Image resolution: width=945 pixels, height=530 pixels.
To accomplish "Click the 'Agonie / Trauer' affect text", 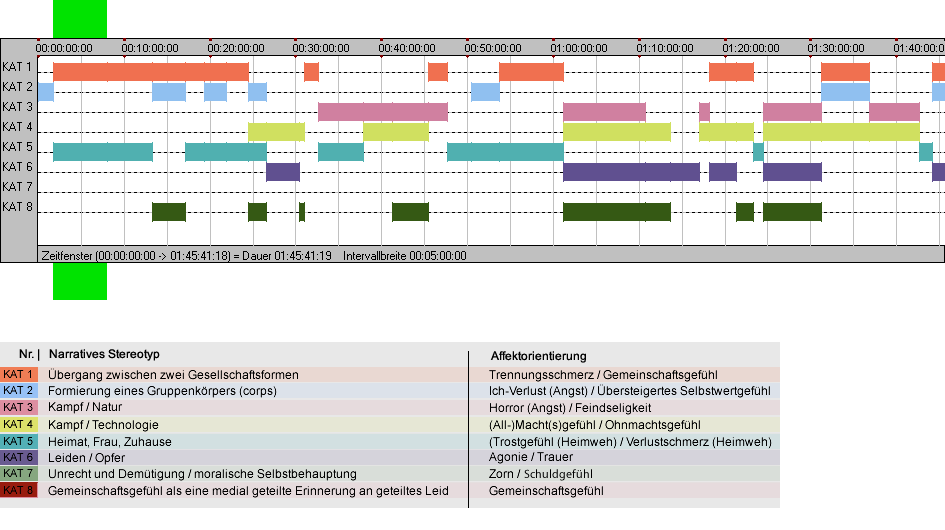I will pos(531,458).
